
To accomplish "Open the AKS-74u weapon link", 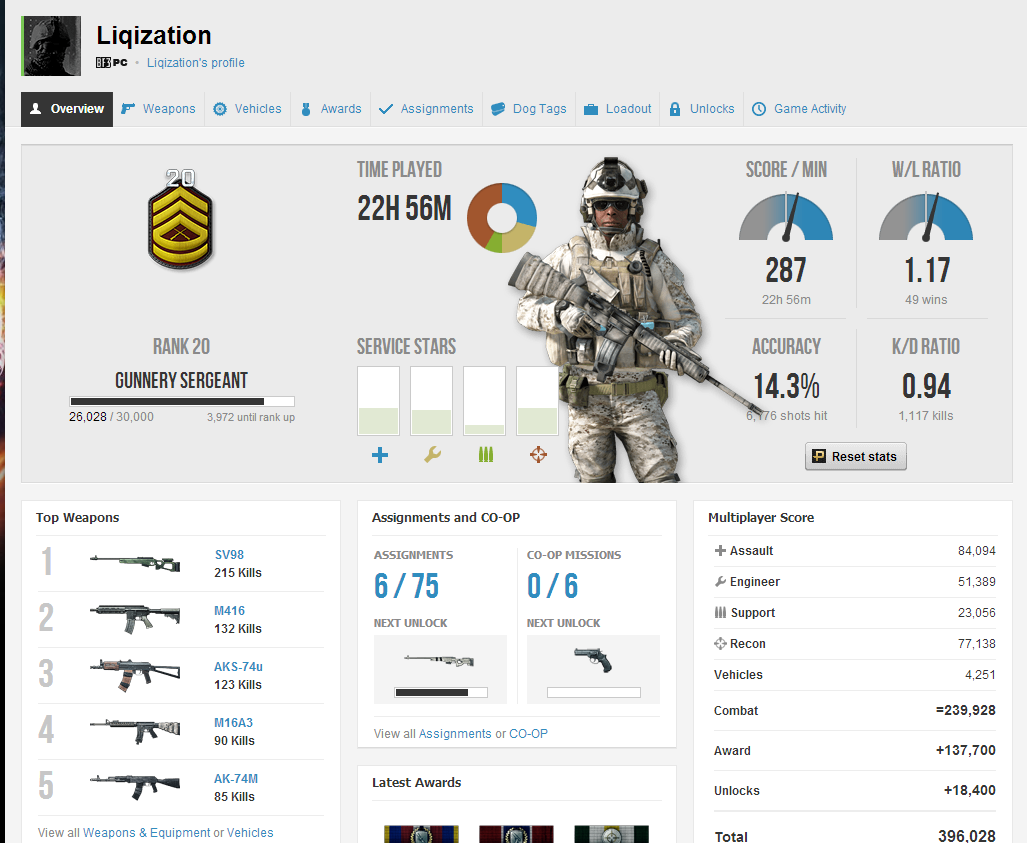I will [x=238, y=667].
